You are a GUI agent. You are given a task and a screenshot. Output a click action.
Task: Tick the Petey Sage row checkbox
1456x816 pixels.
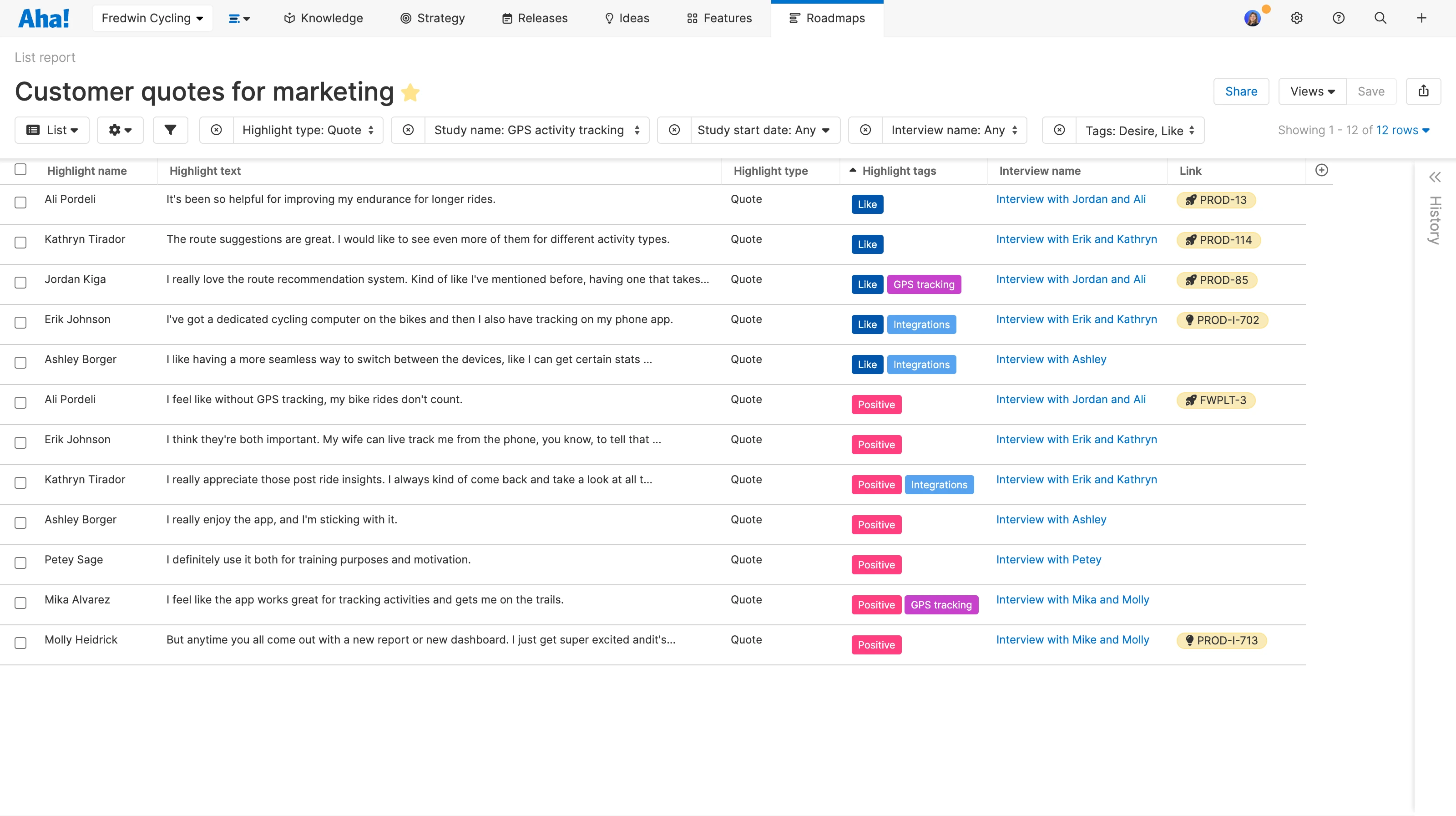(x=20, y=563)
